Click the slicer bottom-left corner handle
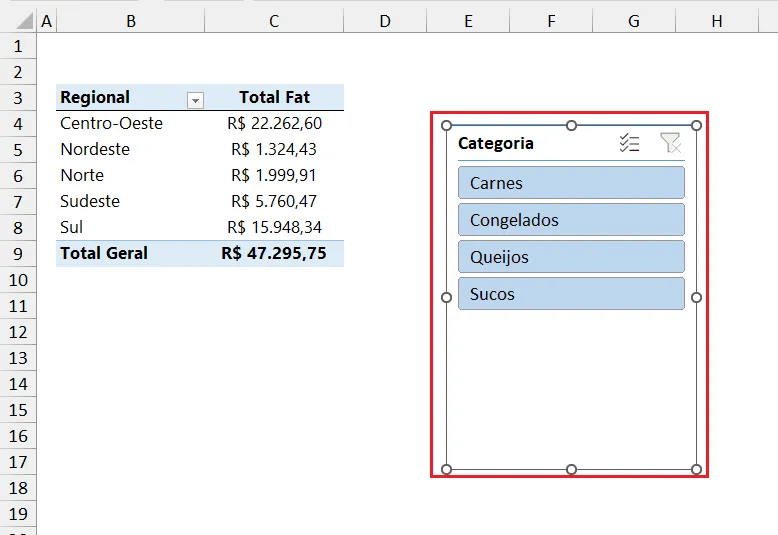The image size is (778, 535). coord(446,469)
